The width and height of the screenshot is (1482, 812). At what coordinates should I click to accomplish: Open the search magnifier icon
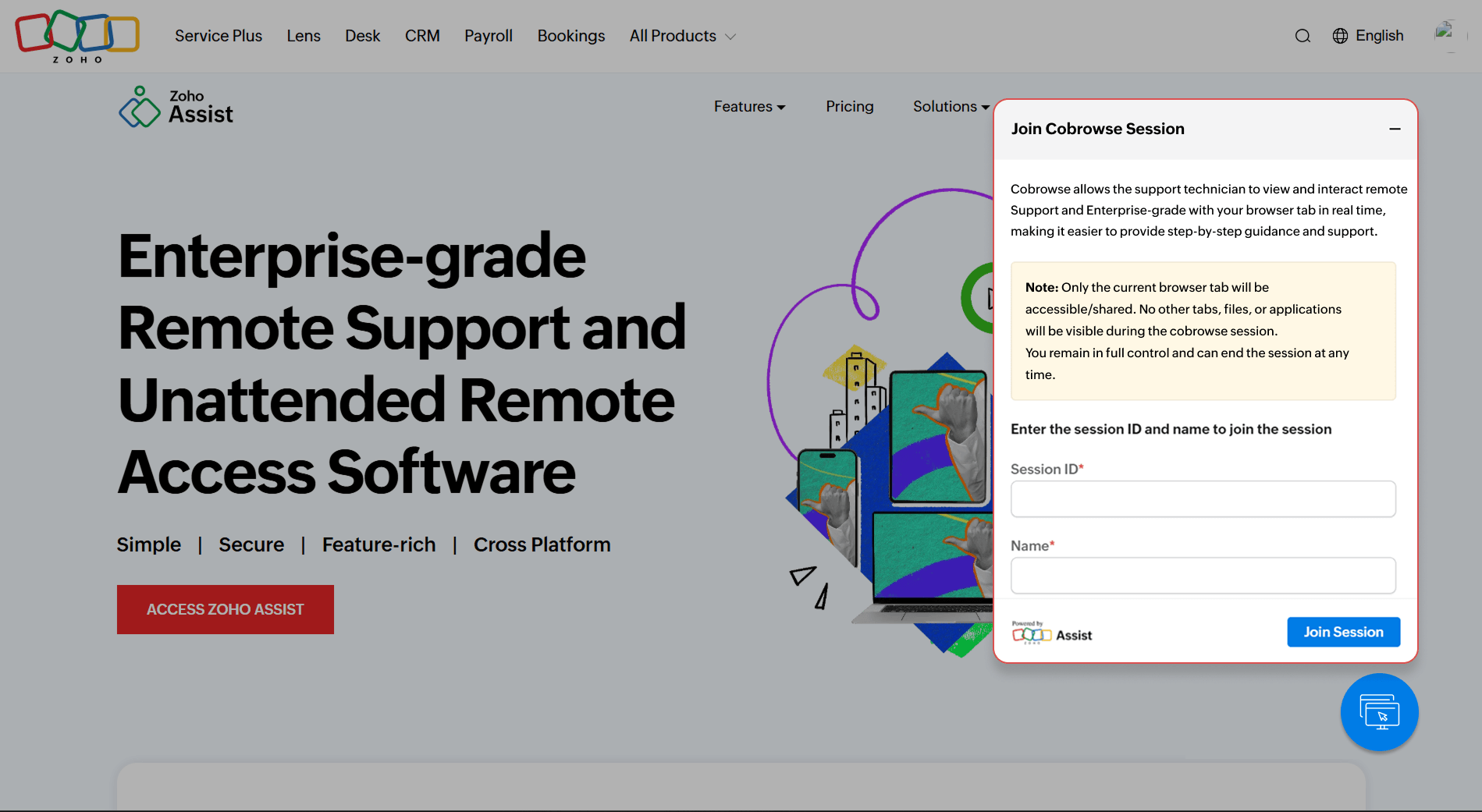pos(1303,36)
